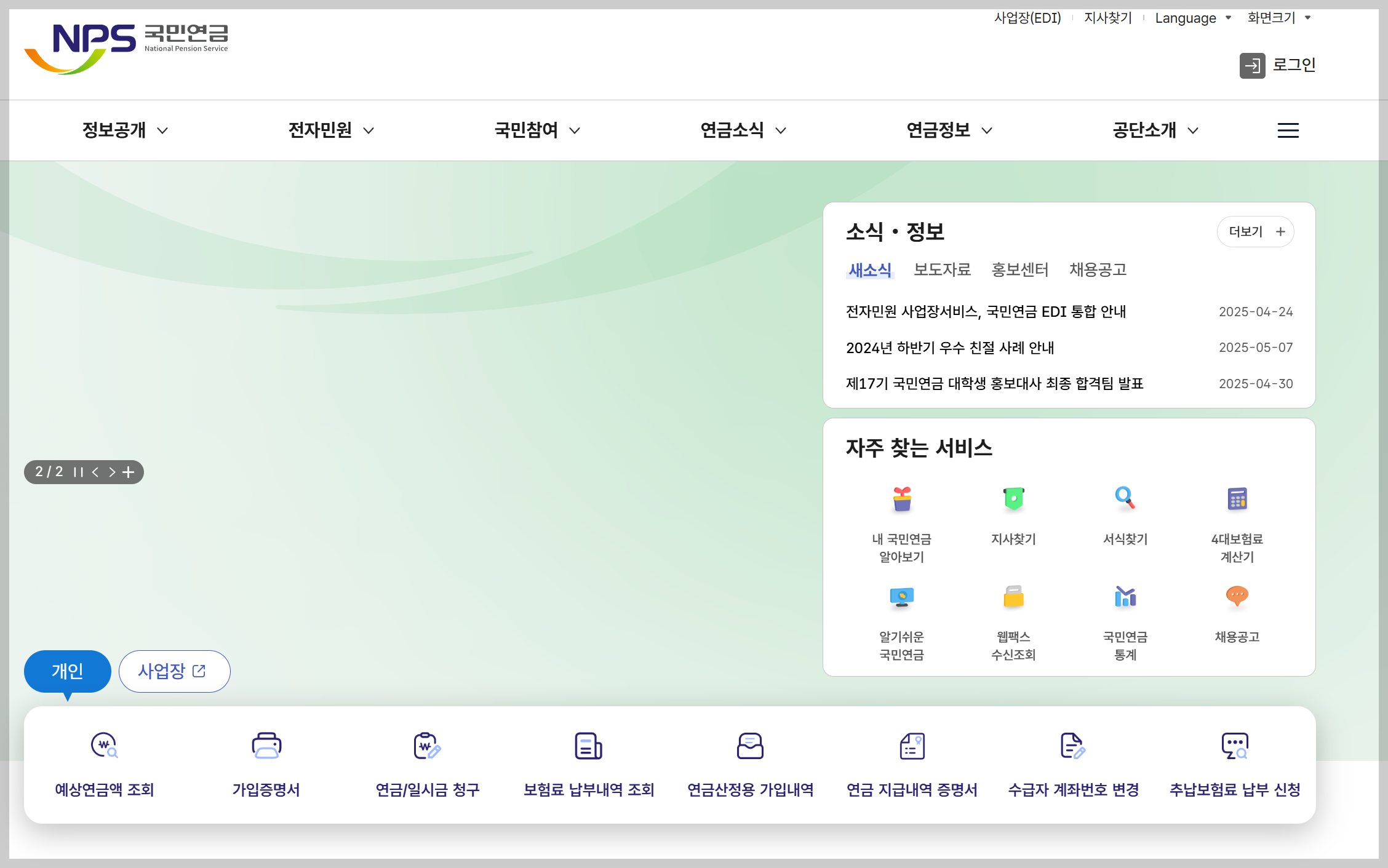Click the 추납보험료 납부 신청 icon

click(1234, 746)
